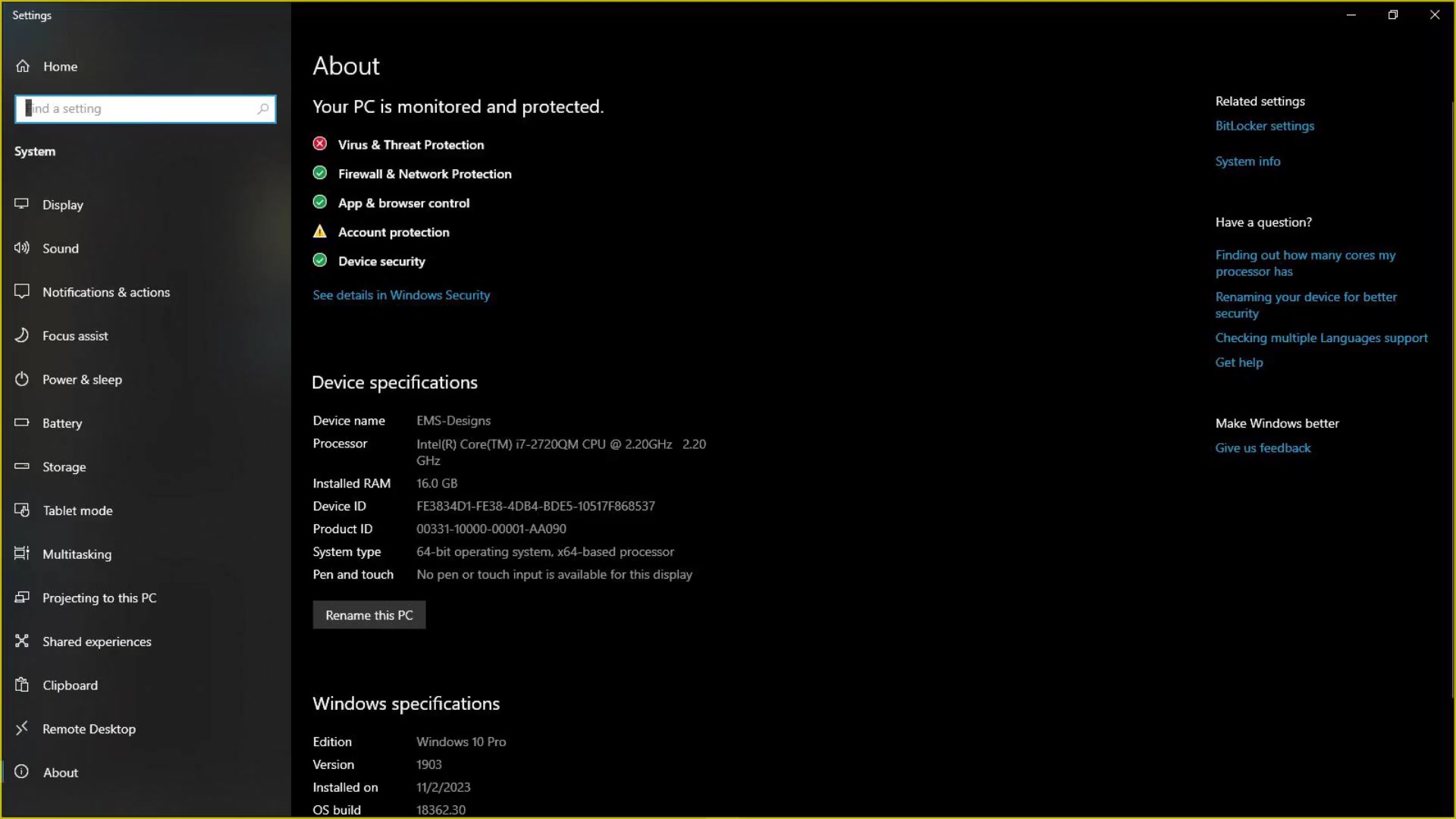Click the Focus assist moon icon
Viewport: 1456px width, 819px height.
[x=24, y=335]
